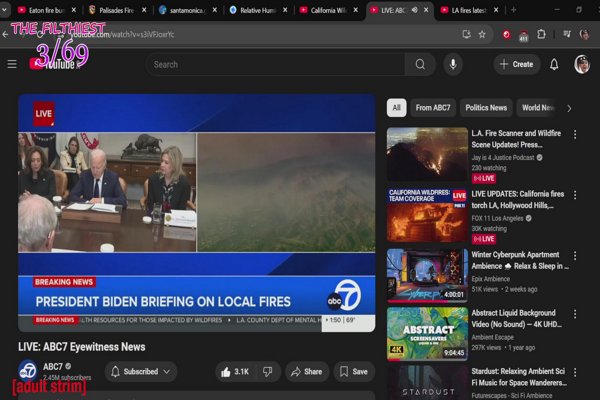Open the notifications bell
600x400 pixels.
[554, 64]
